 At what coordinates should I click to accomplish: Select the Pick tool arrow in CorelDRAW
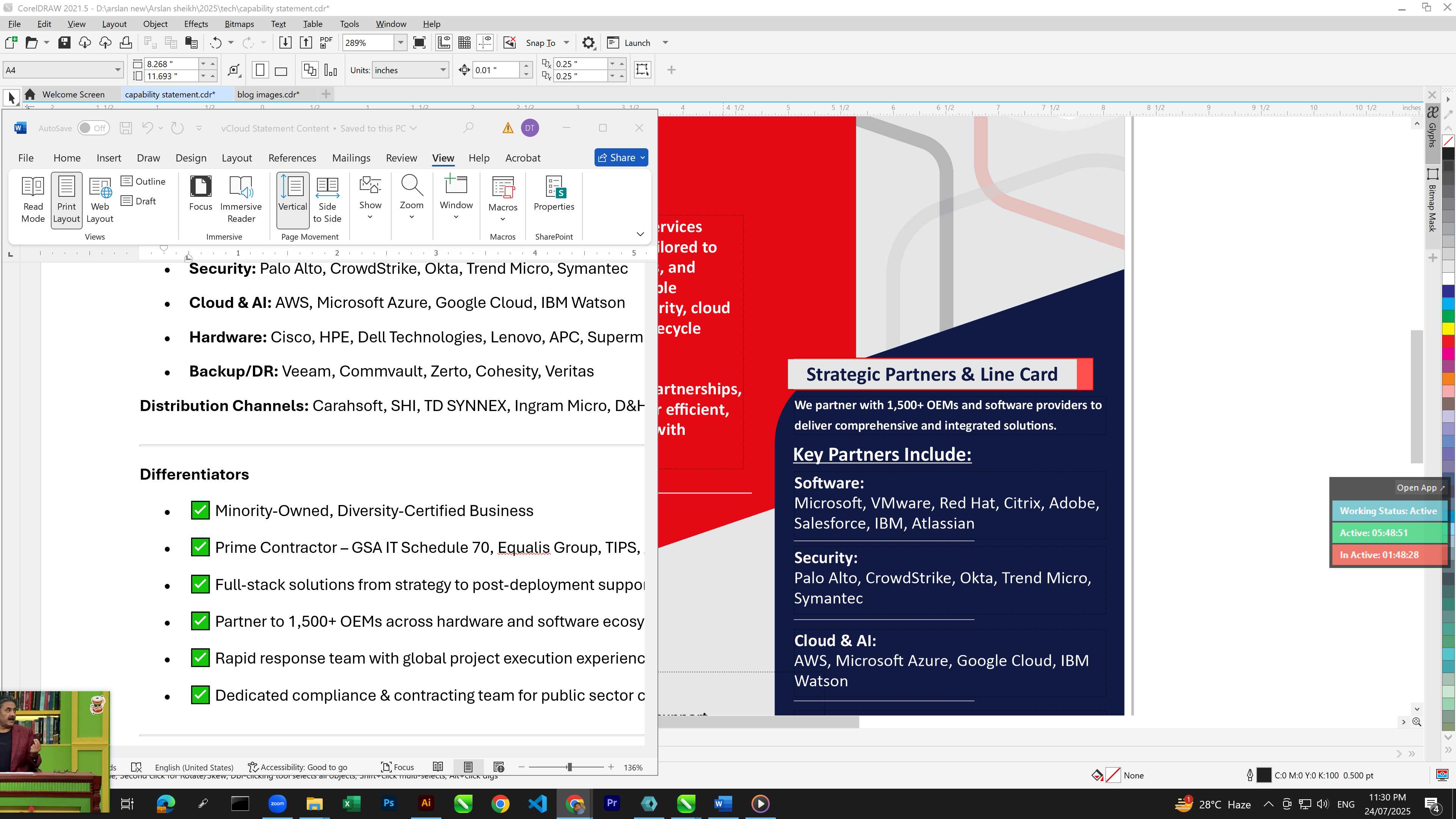(x=11, y=97)
